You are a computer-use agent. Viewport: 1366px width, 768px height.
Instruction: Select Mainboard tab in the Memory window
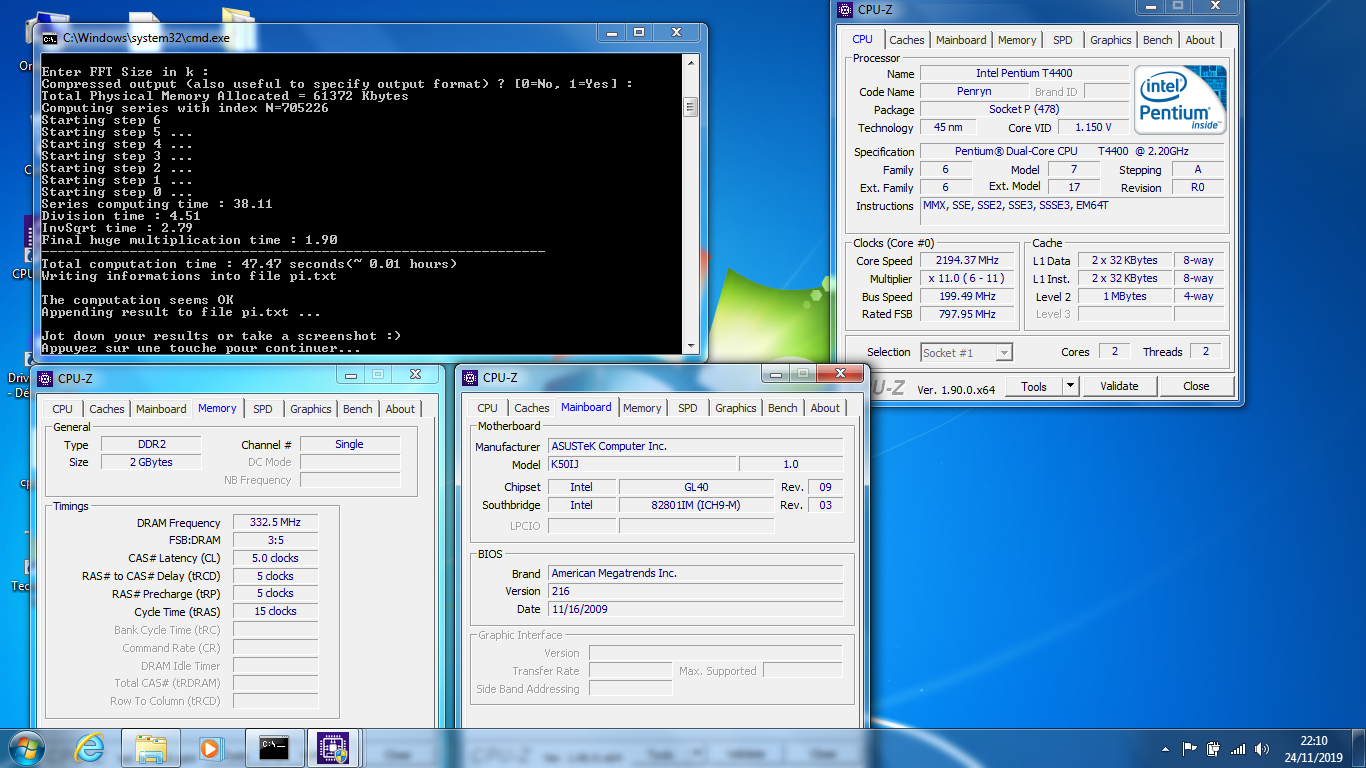coord(161,409)
